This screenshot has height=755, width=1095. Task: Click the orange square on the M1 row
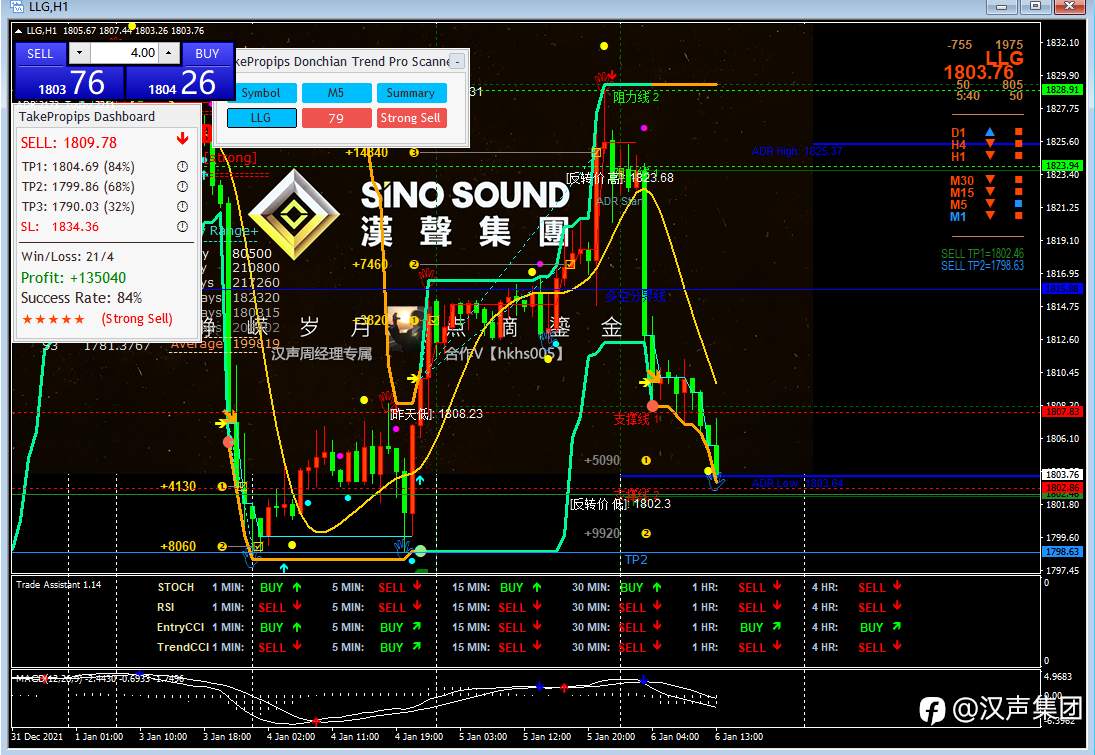[x=1018, y=216]
